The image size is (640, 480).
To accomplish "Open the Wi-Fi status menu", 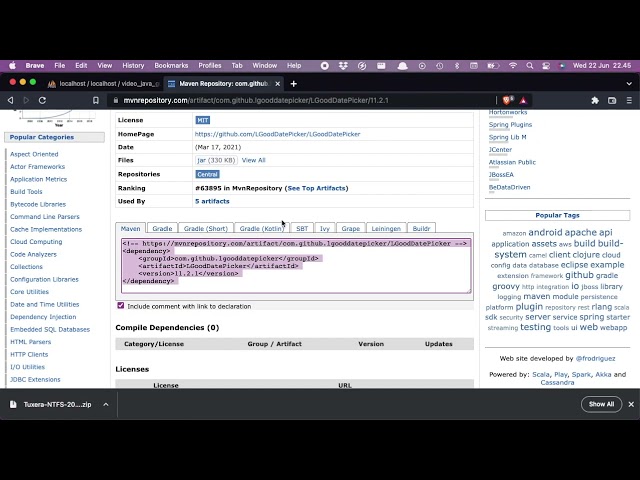I will pyautogui.click(x=513, y=65).
